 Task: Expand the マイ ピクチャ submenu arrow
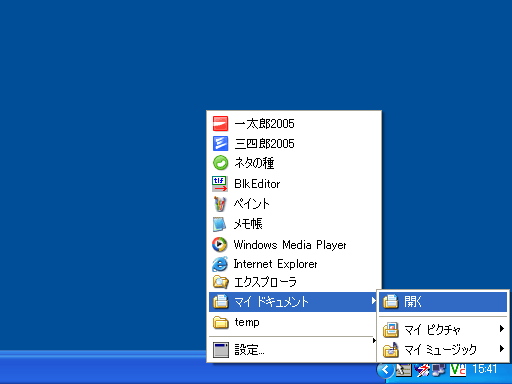502,329
